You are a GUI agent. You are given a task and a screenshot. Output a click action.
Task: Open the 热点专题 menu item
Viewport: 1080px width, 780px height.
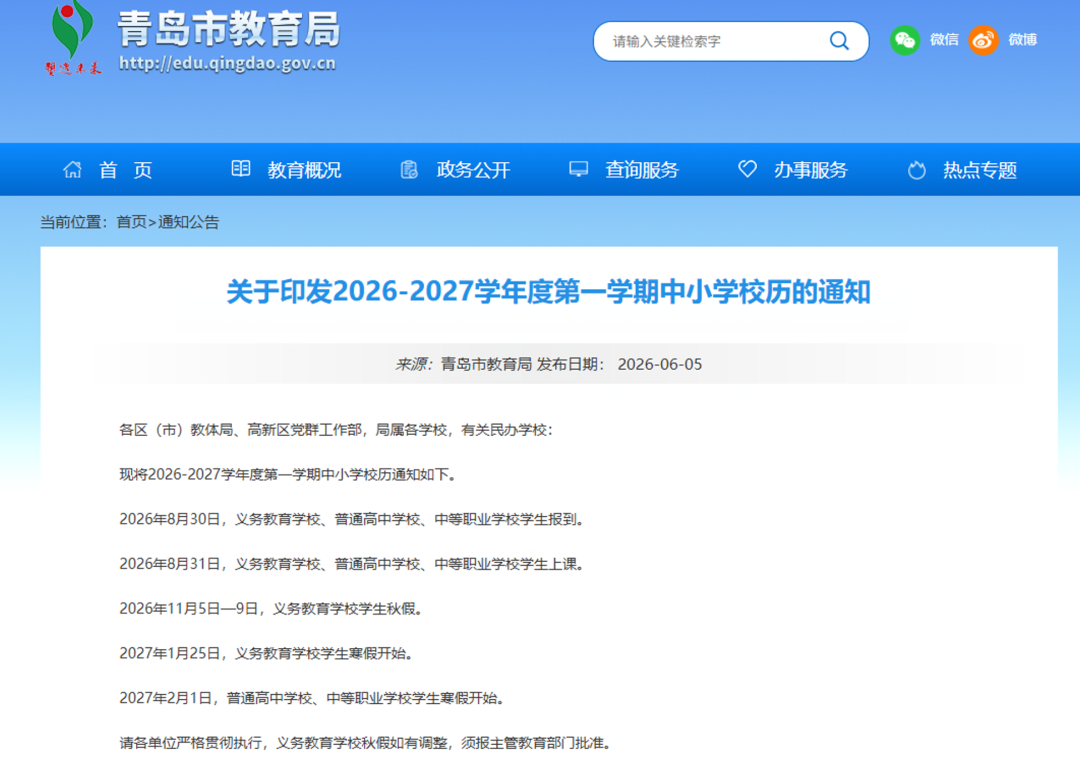click(980, 170)
